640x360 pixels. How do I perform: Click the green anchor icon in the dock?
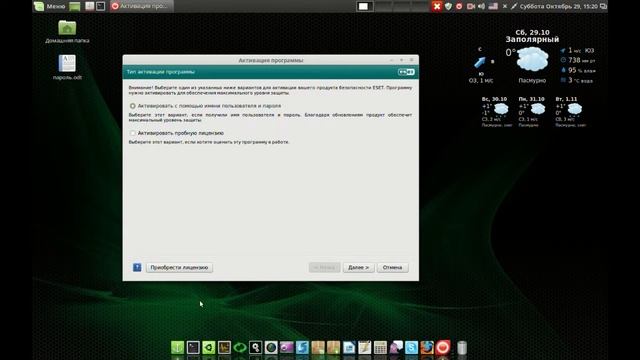coord(178,347)
